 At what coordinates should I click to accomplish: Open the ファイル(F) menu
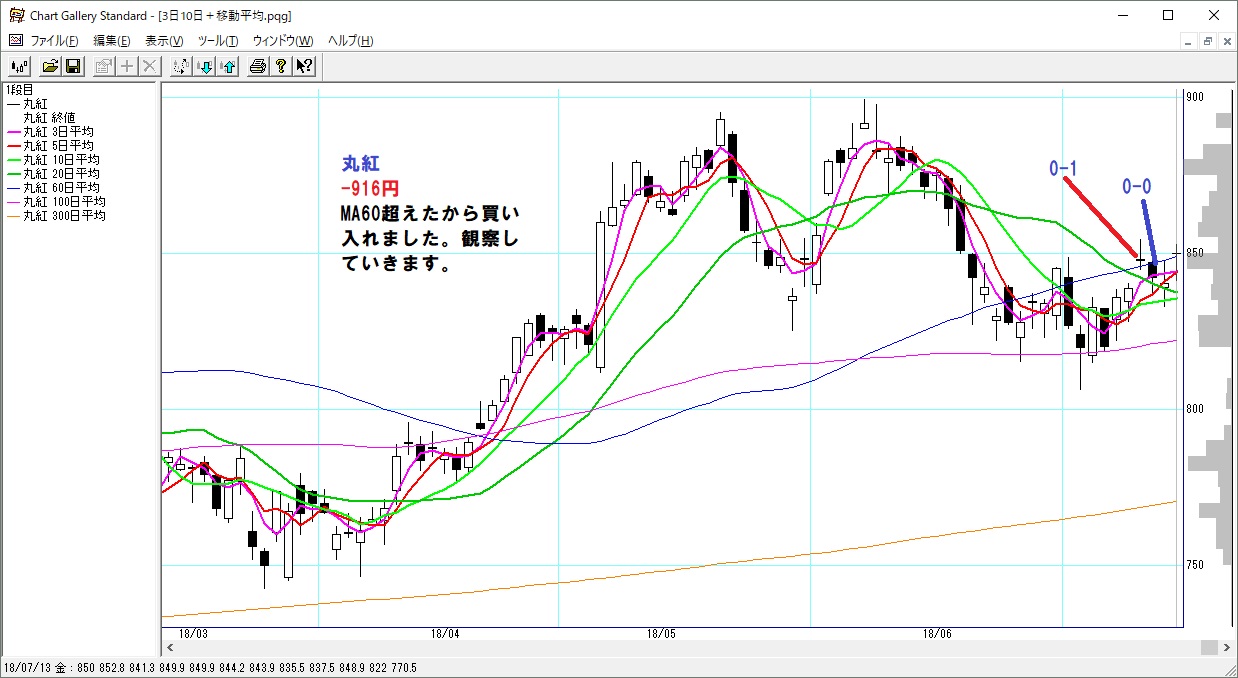[54, 41]
